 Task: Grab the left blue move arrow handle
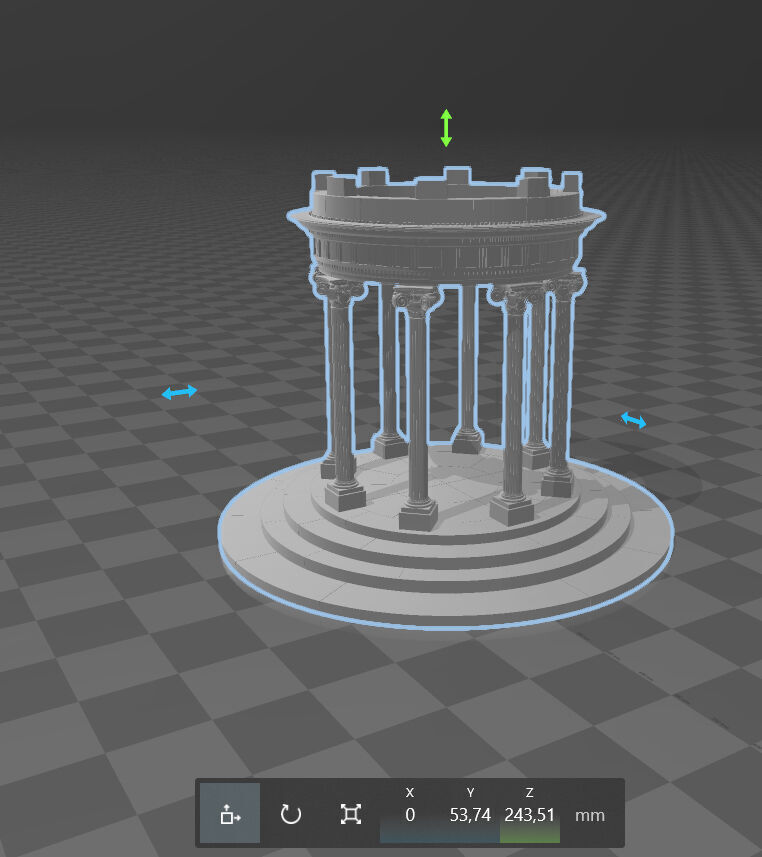coord(179,392)
